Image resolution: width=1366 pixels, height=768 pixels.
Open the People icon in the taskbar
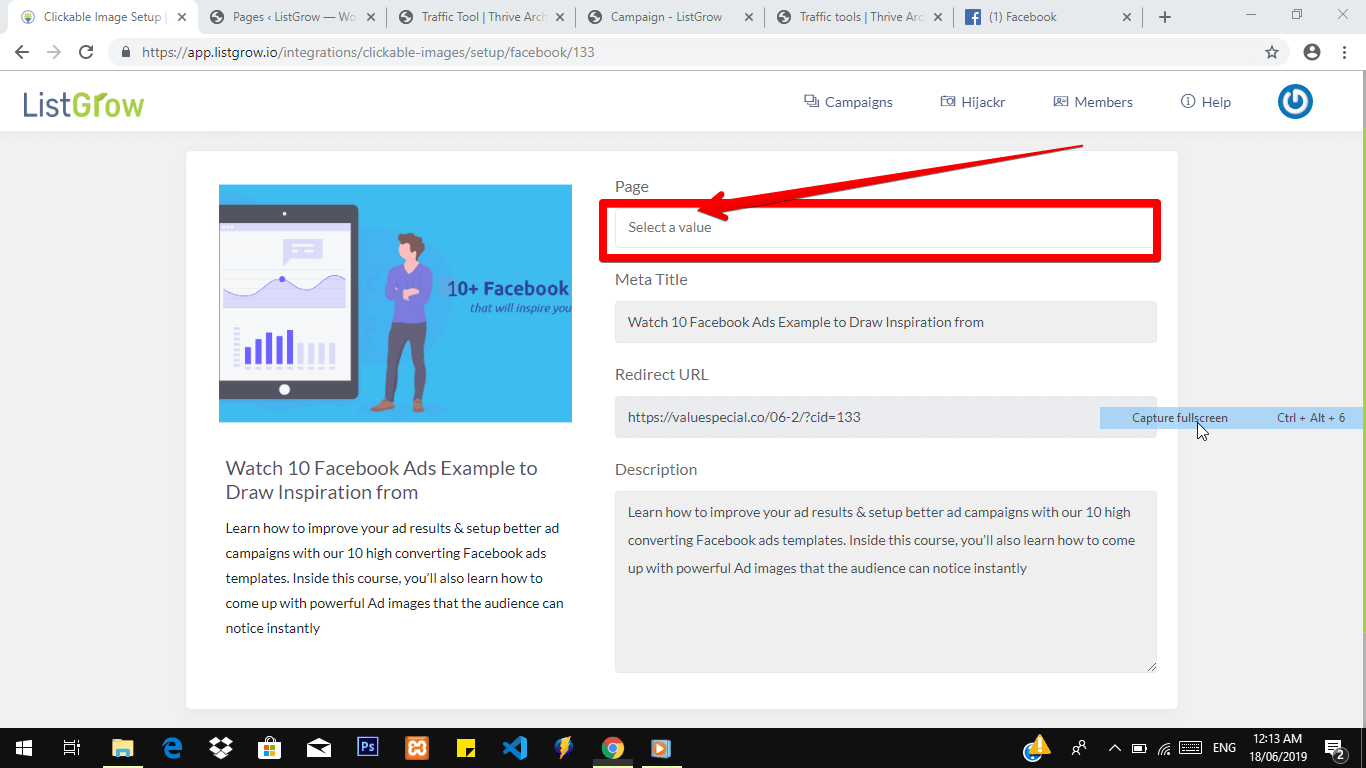coord(1079,748)
